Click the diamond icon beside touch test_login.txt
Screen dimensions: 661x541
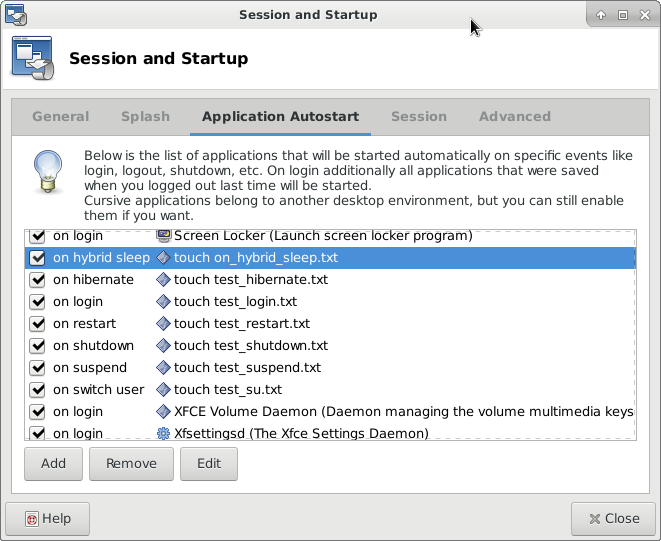coord(164,302)
